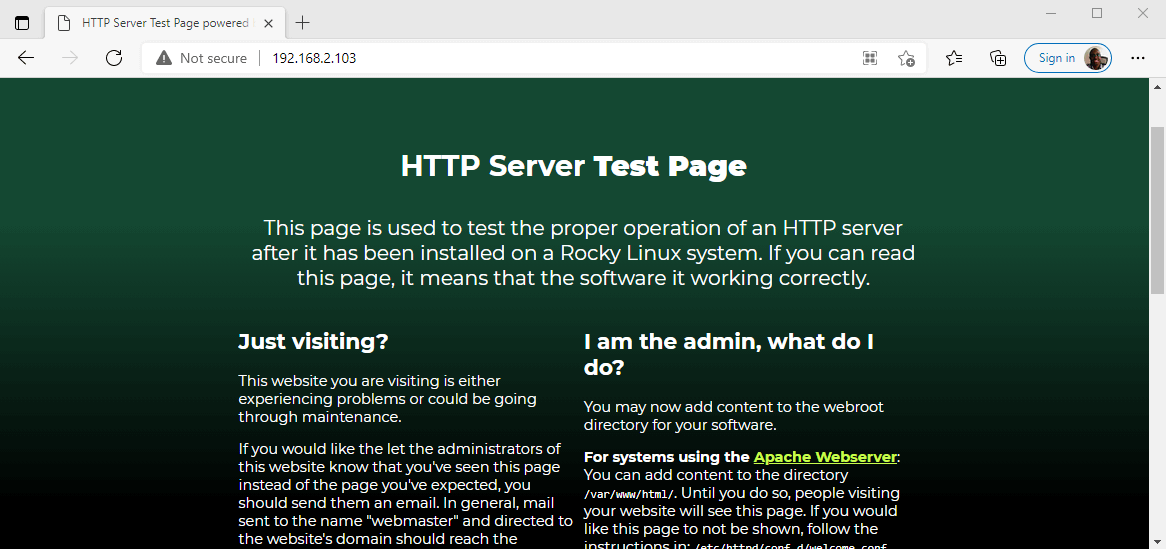This screenshot has height=549, width=1166.
Task: Open the Favorites list
Action: click(x=954, y=58)
